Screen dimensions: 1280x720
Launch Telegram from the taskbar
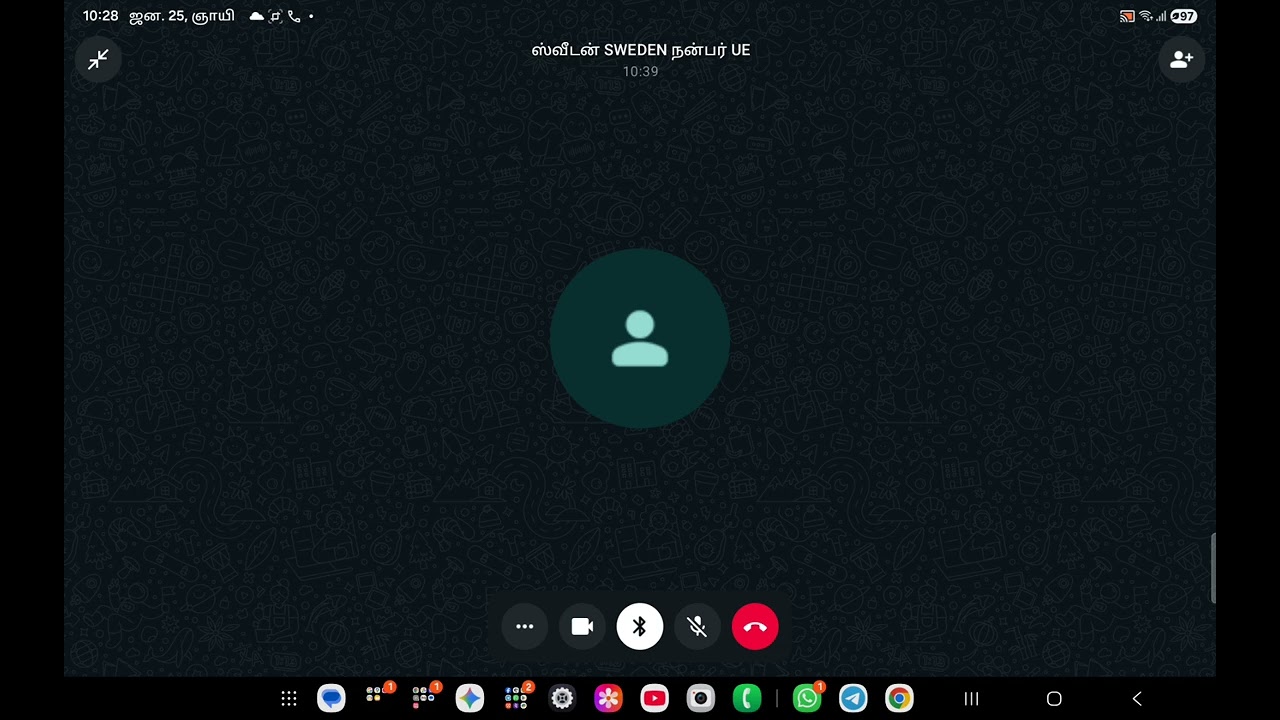[x=853, y=699]
